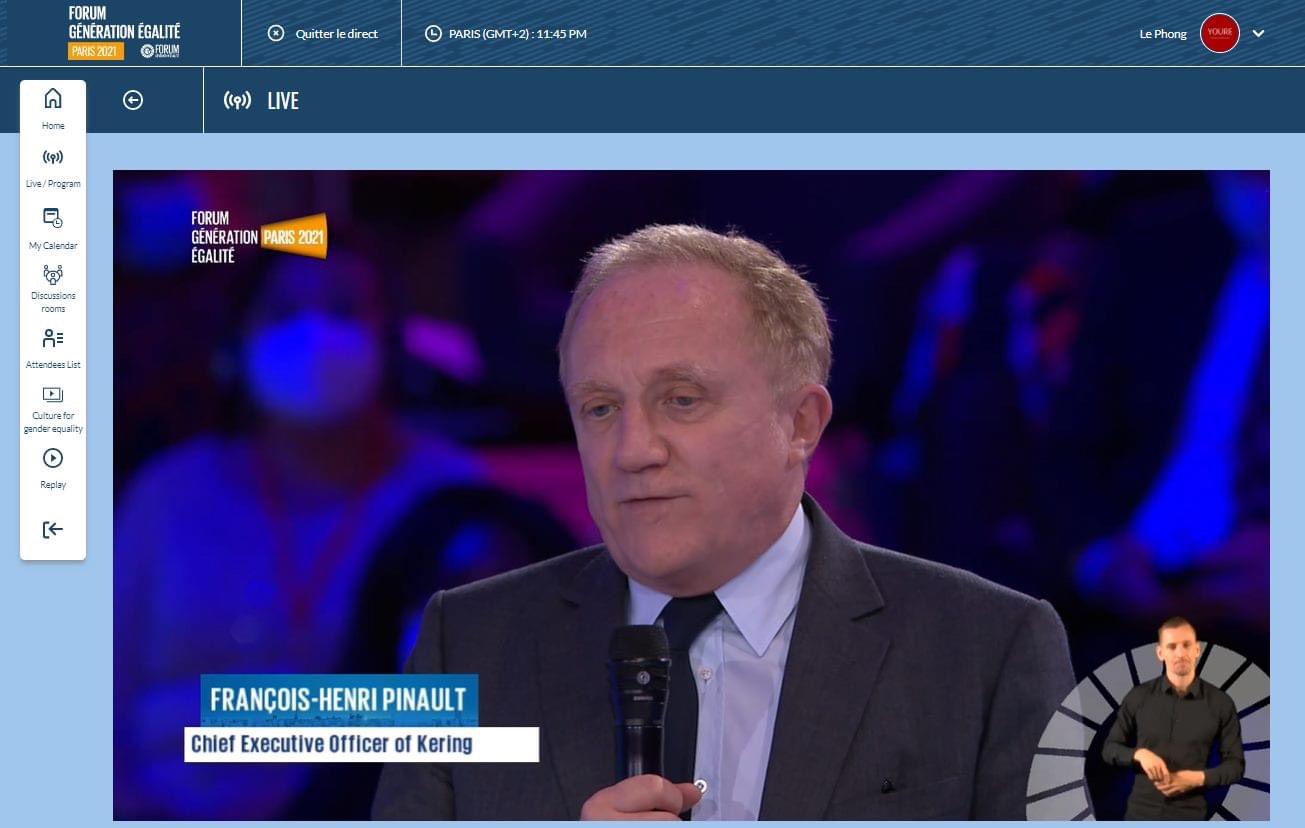The image size is (1305, 828).
Task: Click the back arrow circle icon
Action: (133, 100)
